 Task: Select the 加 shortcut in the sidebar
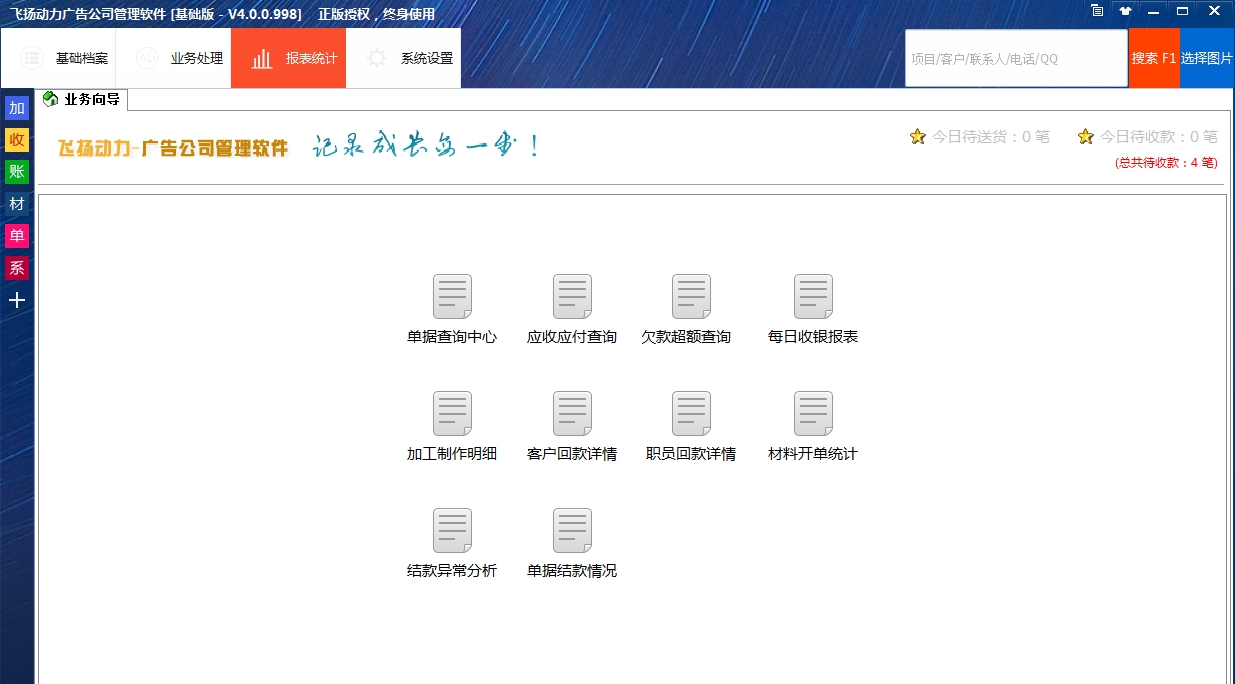coord(16,107)
